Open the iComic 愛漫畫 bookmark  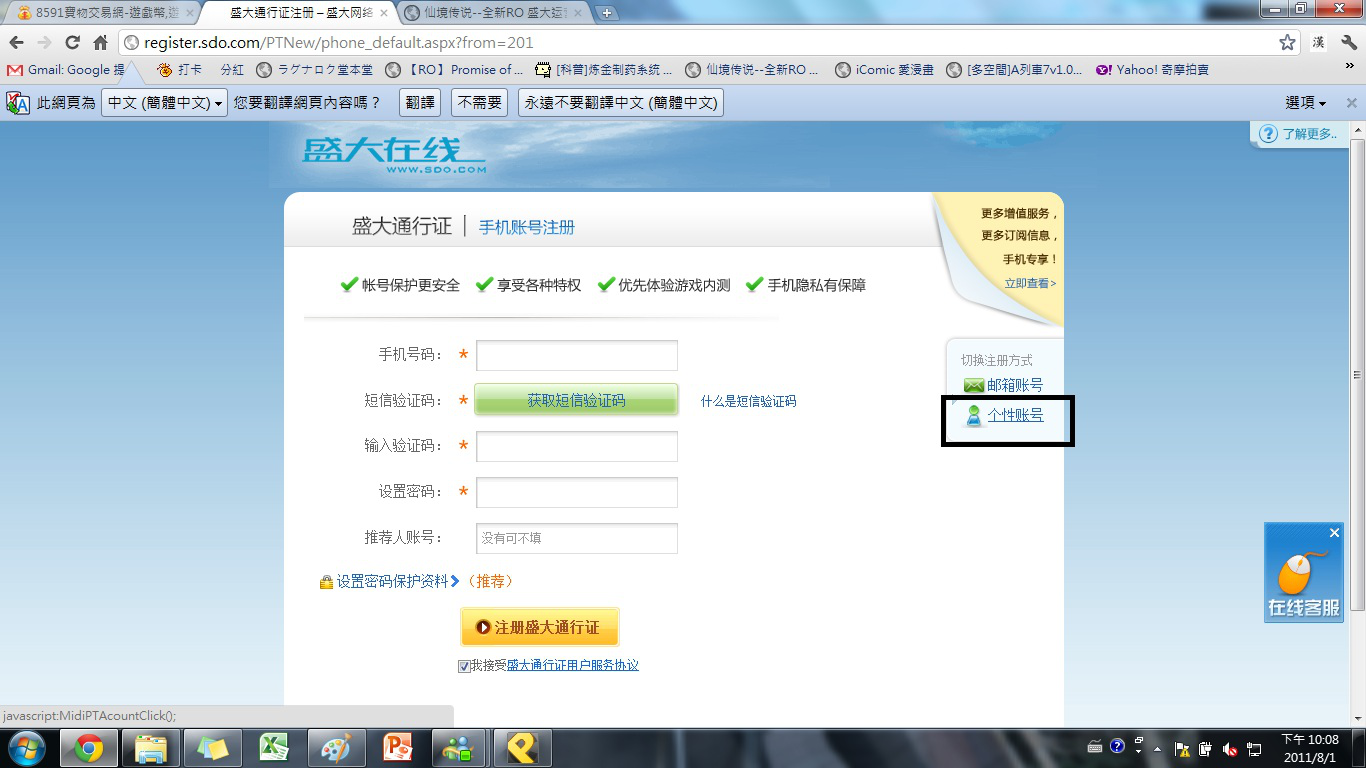click(x=884, y=70)
